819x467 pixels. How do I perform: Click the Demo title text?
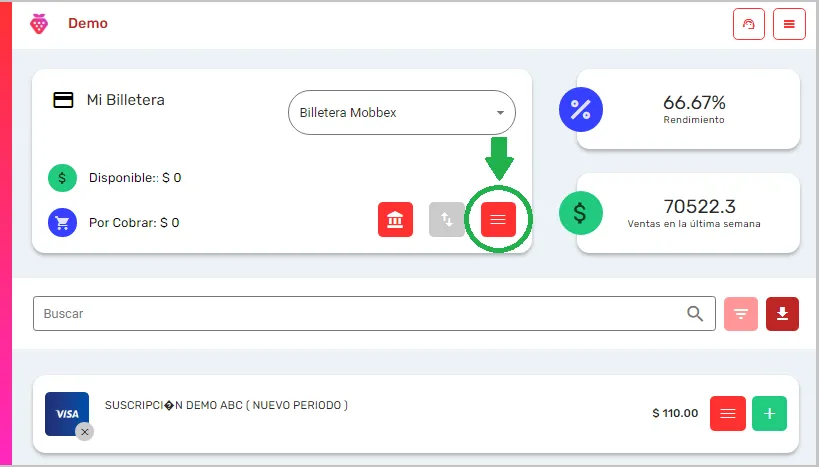88,24
